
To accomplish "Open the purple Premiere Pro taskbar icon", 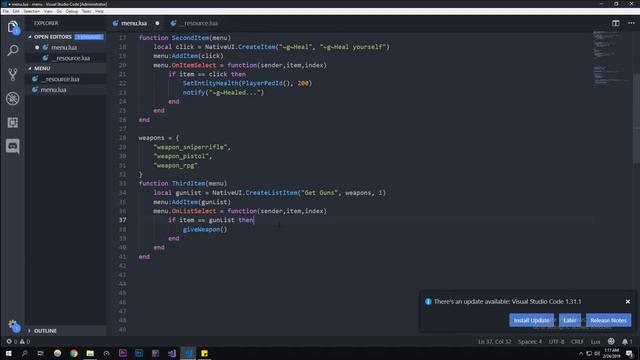I will (122, 353).
